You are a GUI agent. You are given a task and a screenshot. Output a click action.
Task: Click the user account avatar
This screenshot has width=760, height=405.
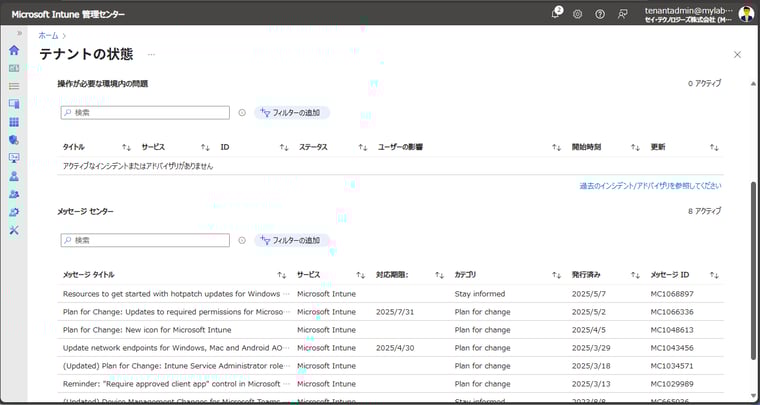[746, 14]
